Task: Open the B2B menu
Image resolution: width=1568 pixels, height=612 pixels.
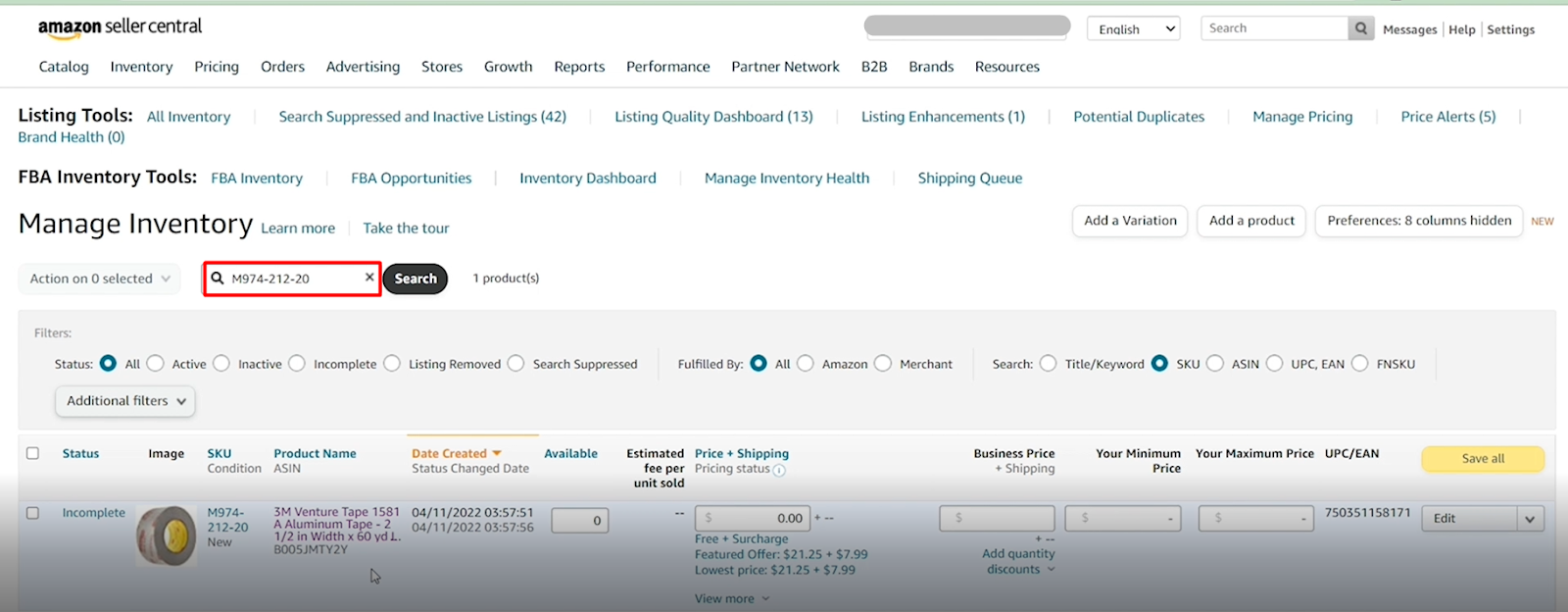Action: coord(874,67)
